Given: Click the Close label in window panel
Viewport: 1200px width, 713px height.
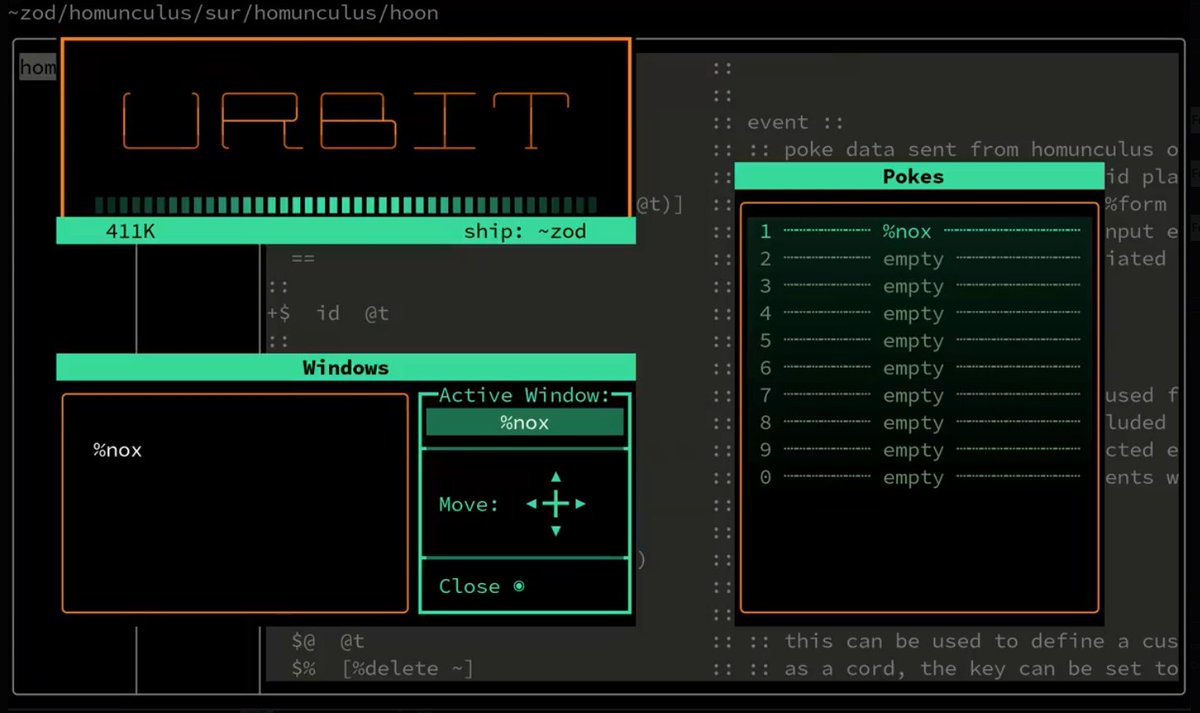Looking at the screenshot, I should click(469, 586).
